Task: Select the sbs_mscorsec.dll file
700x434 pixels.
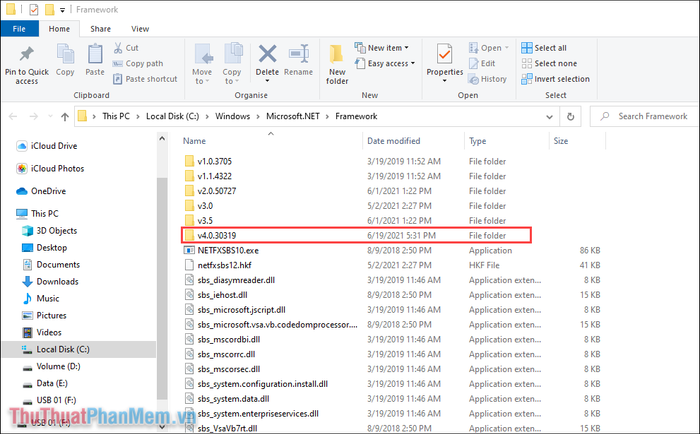Action: 229,369
